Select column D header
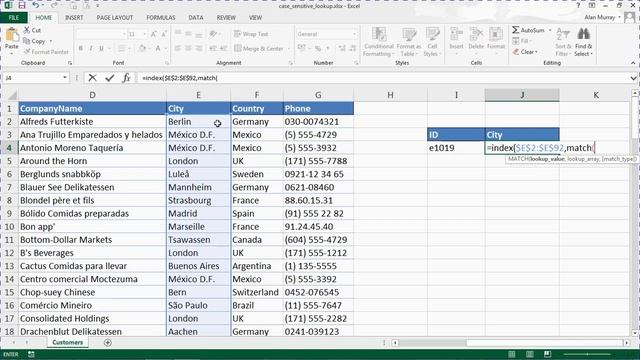Viewport: 640px width, 360px height. pyautogui.click(x=92, y=95)
